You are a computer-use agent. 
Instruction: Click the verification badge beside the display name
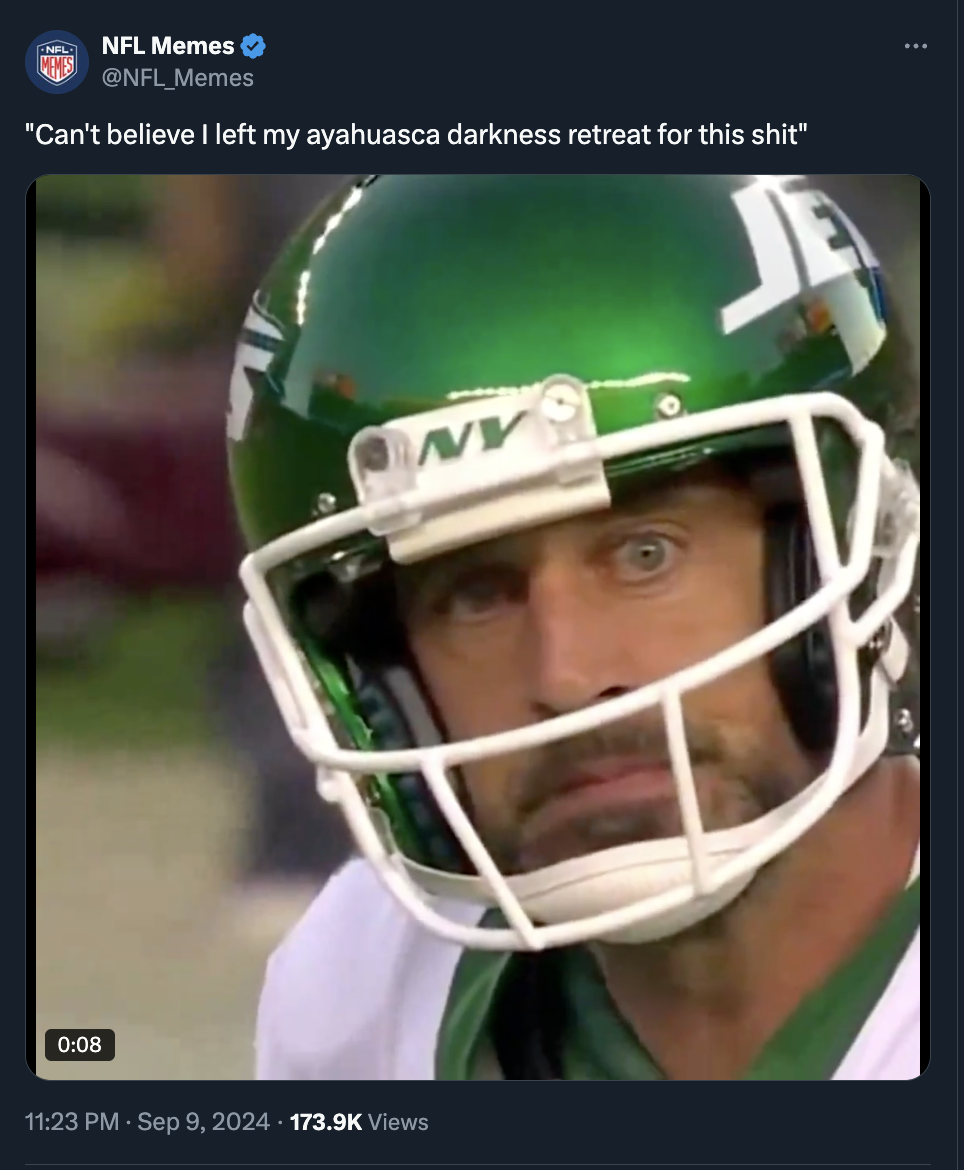pyautogui.click(x=254, y=45)
